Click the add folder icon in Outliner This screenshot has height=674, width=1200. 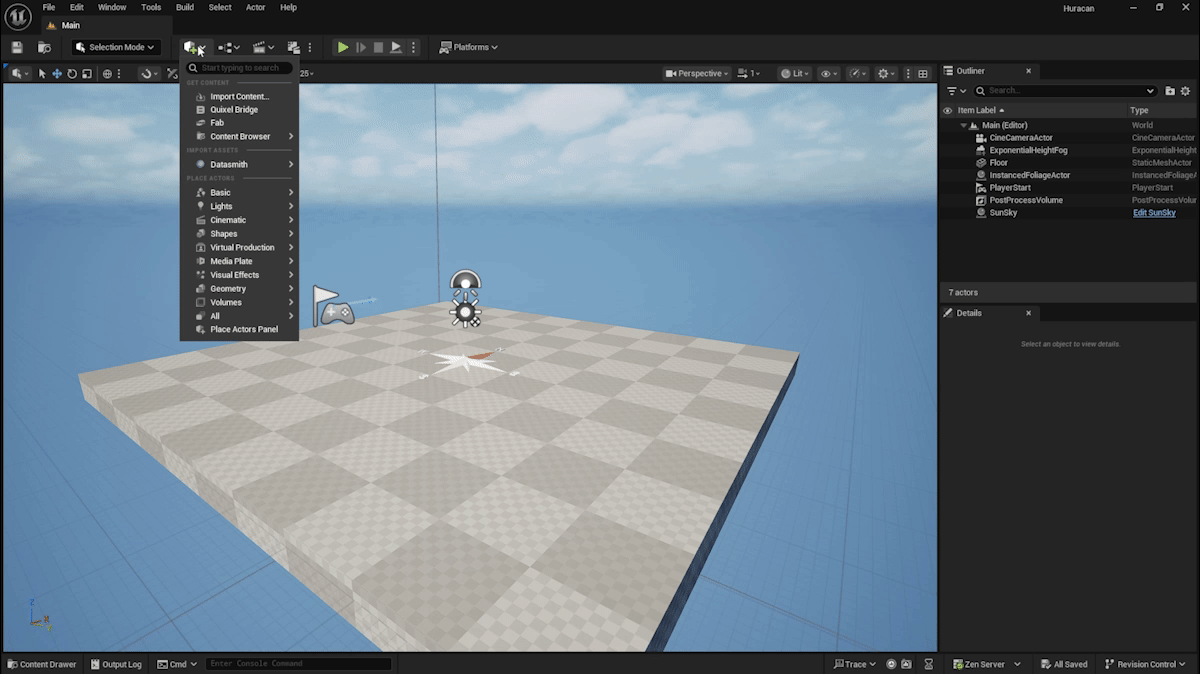point(1170,90)
